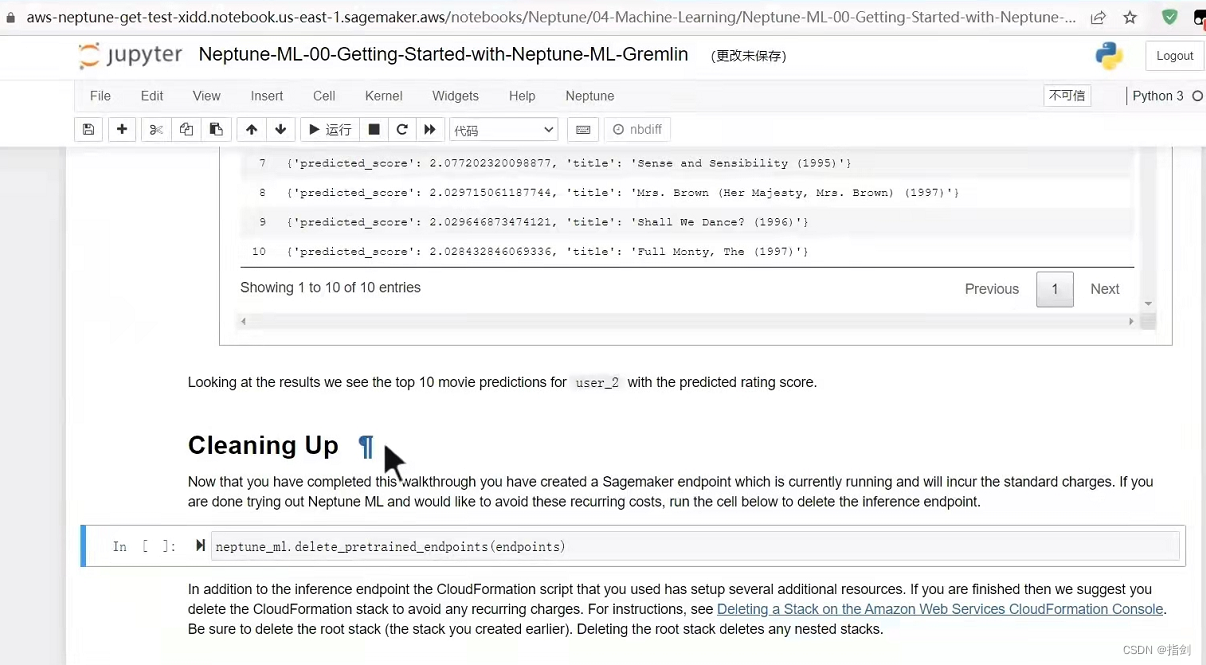Click the Python logo icon
This screenshot has height=665, width=1206.
coord(1109,56)
